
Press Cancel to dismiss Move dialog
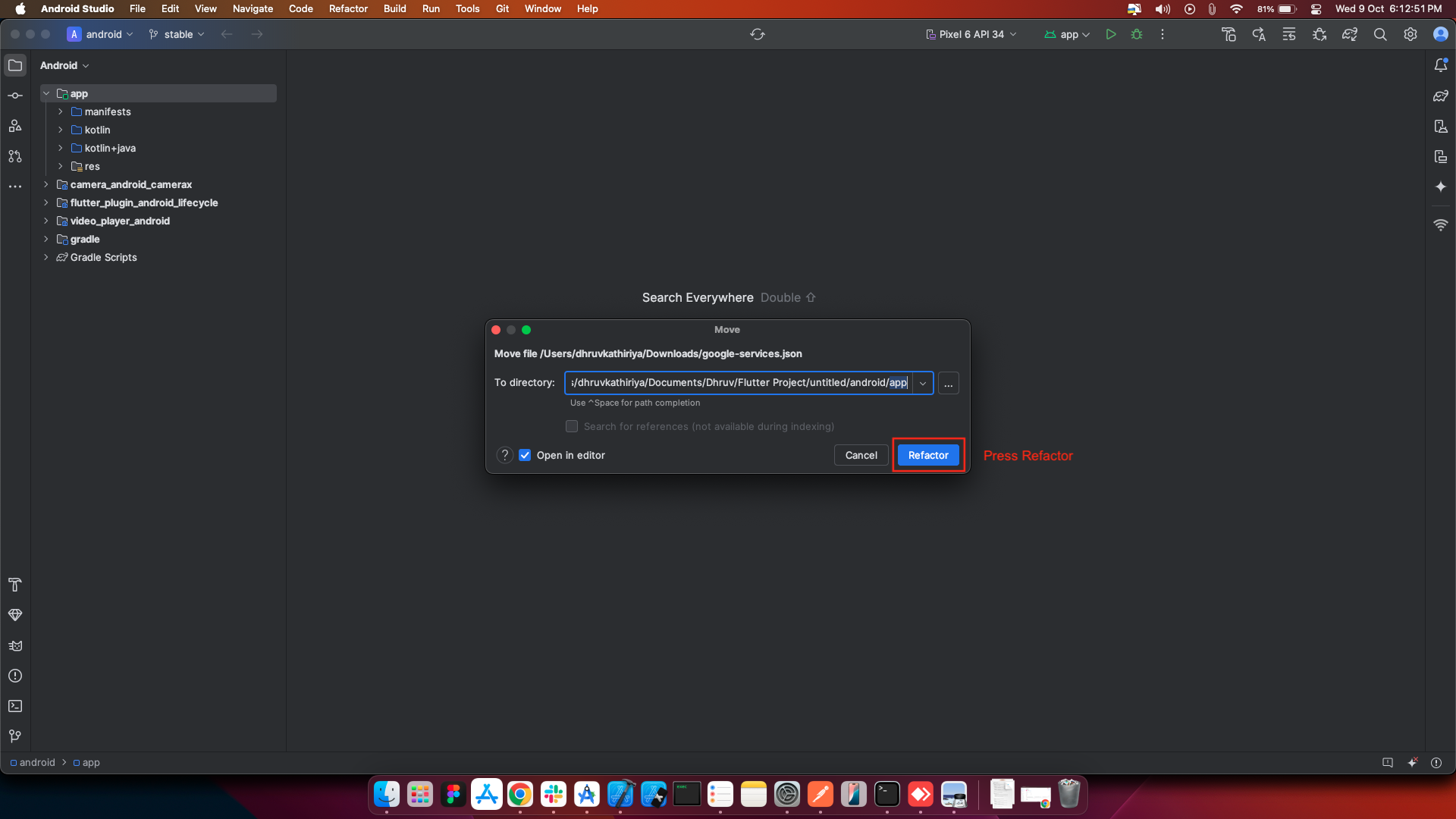[x=860, y=455]
